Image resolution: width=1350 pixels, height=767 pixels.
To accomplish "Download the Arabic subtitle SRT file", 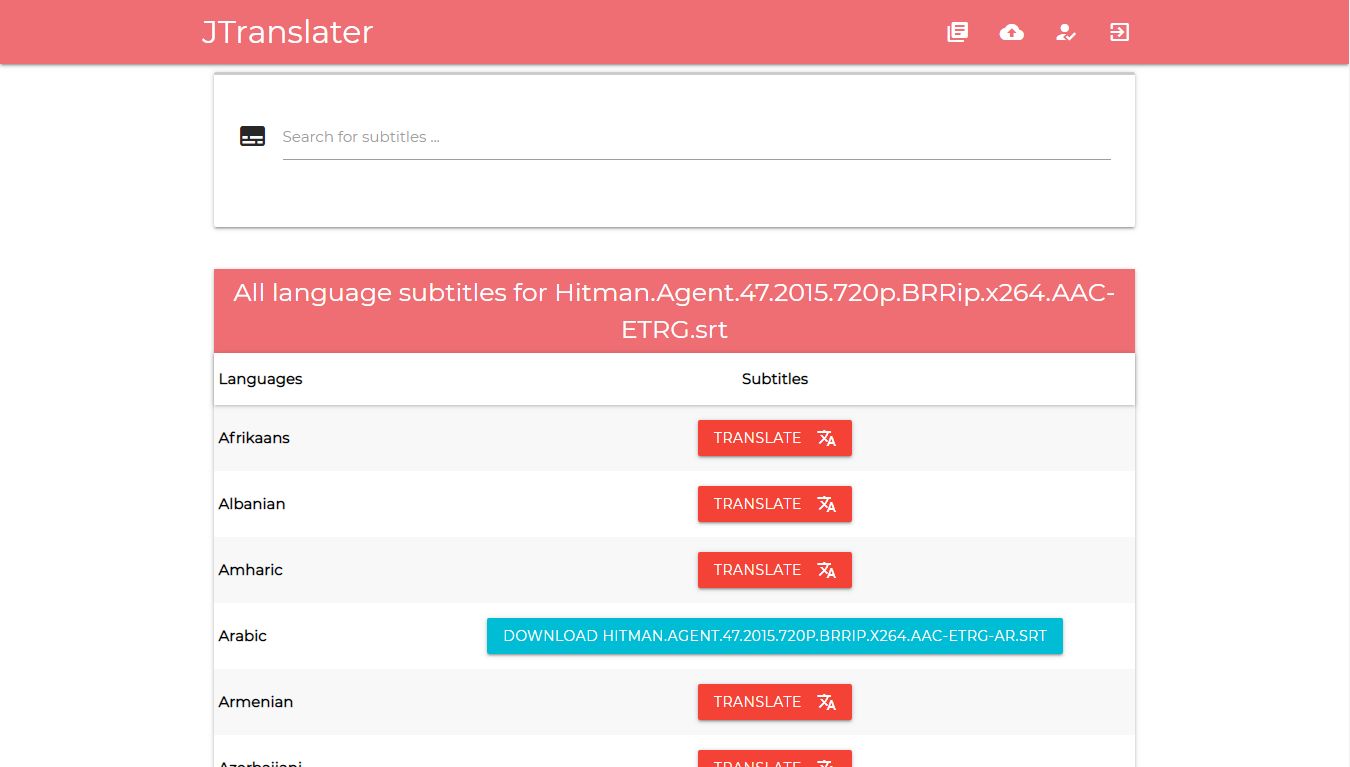I will point(775,636).
